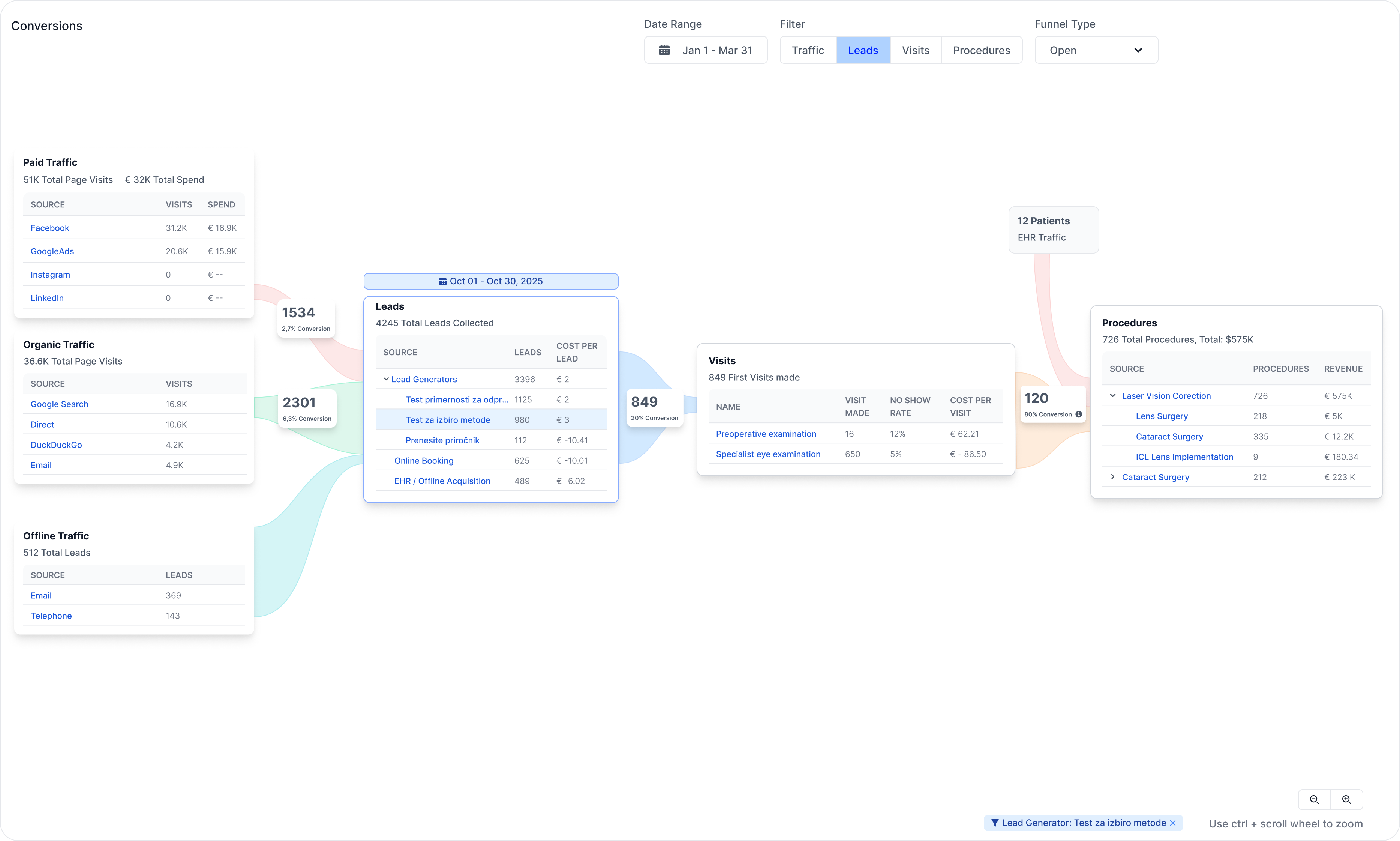This screenshot has height=841, width=1400.
Task: Click the 12 Patients EHR Traffic card
Action: [x=1054, y=230]
